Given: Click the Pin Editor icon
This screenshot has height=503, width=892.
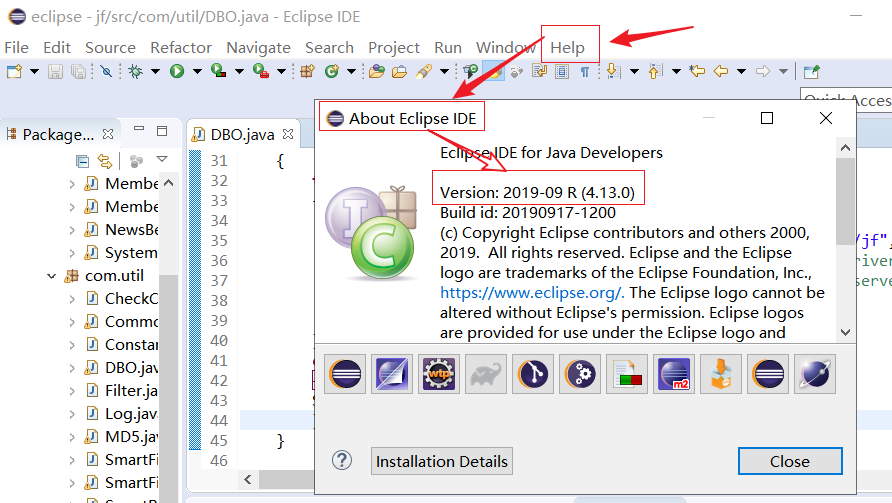Looking at the screenshot, I should (812, 72).
